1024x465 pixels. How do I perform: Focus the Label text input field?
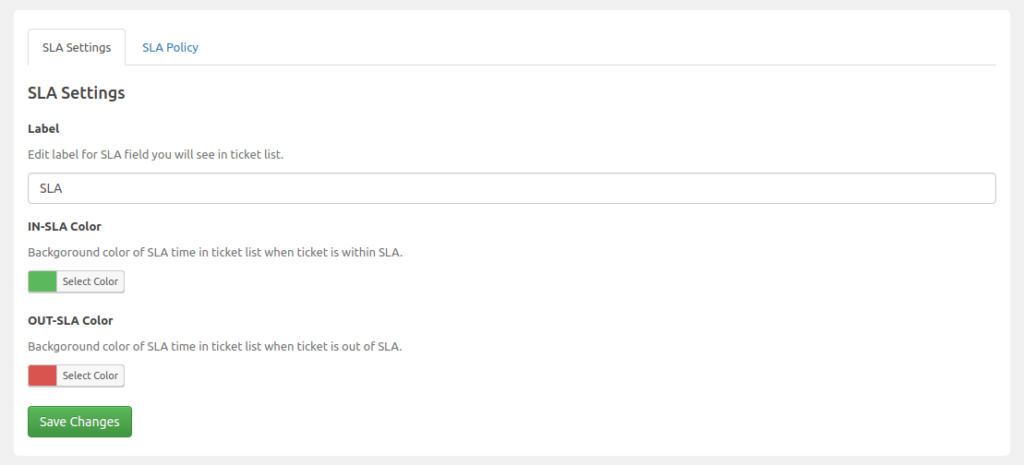(511, 188)
